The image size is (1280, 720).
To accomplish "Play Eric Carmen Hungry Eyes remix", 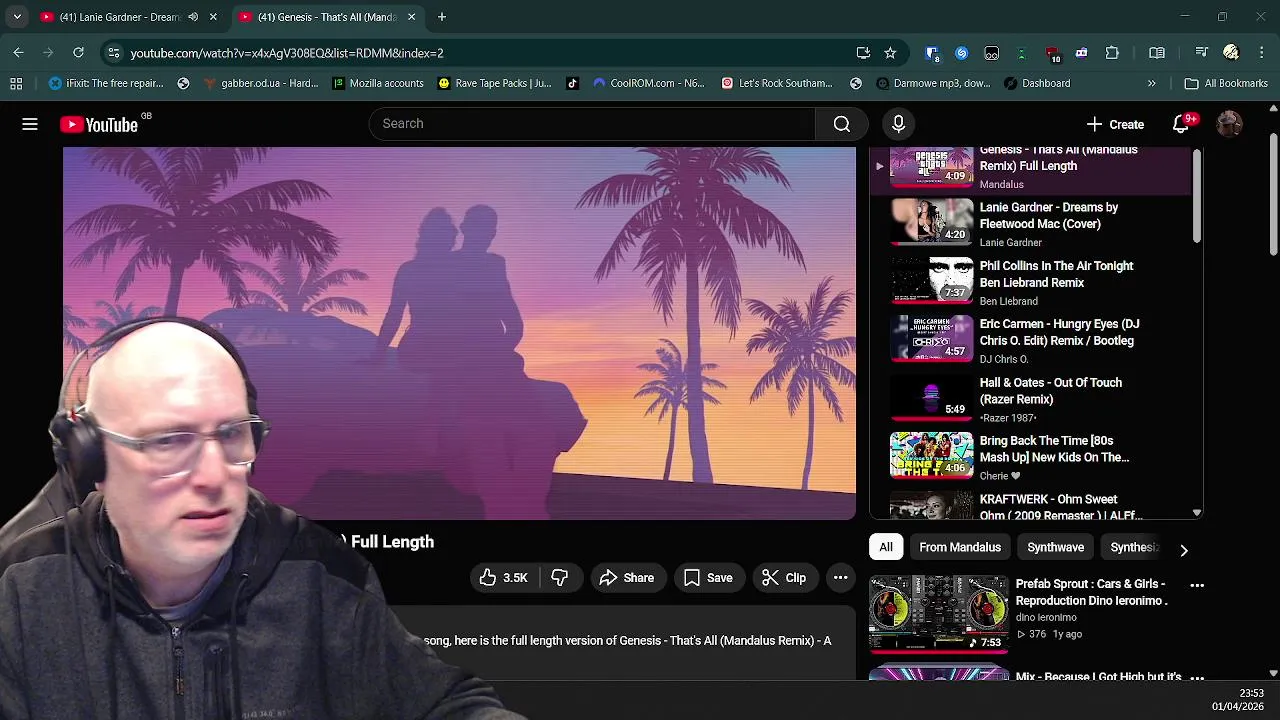I will click(1030, 340).
